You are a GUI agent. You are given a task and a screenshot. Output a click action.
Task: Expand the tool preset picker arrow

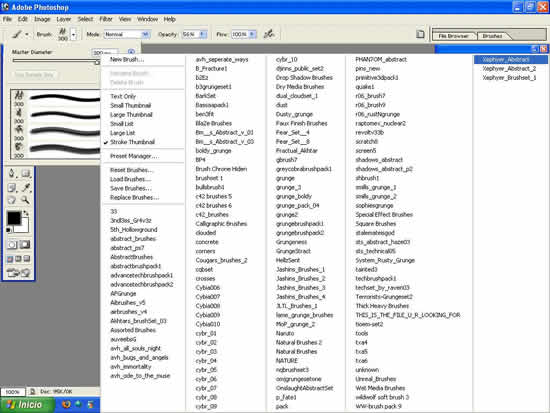(x=27, y=34)
